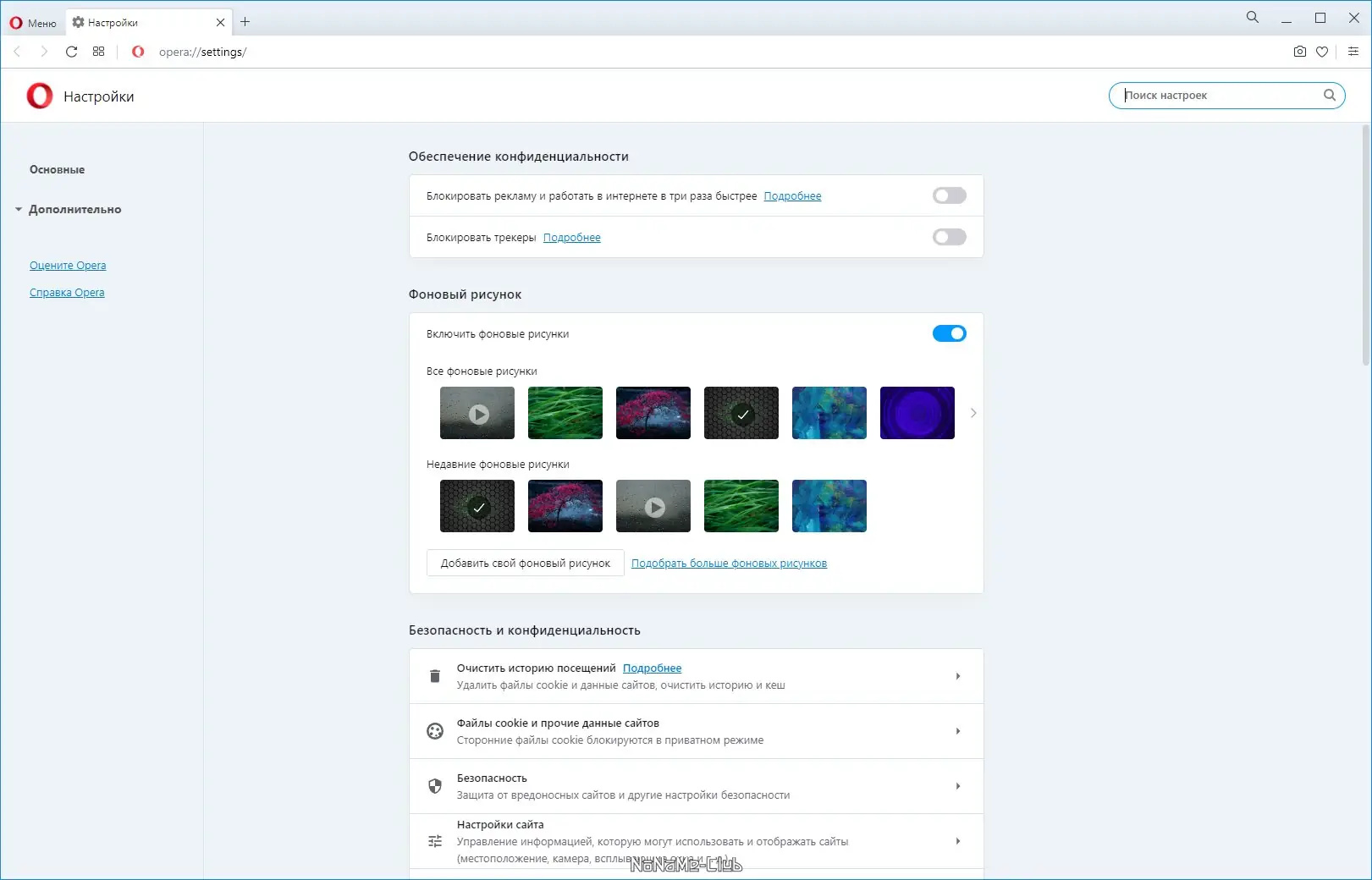1372x880 pixels.
Task: Expand the Настройки сайта row
Action: 958,841
